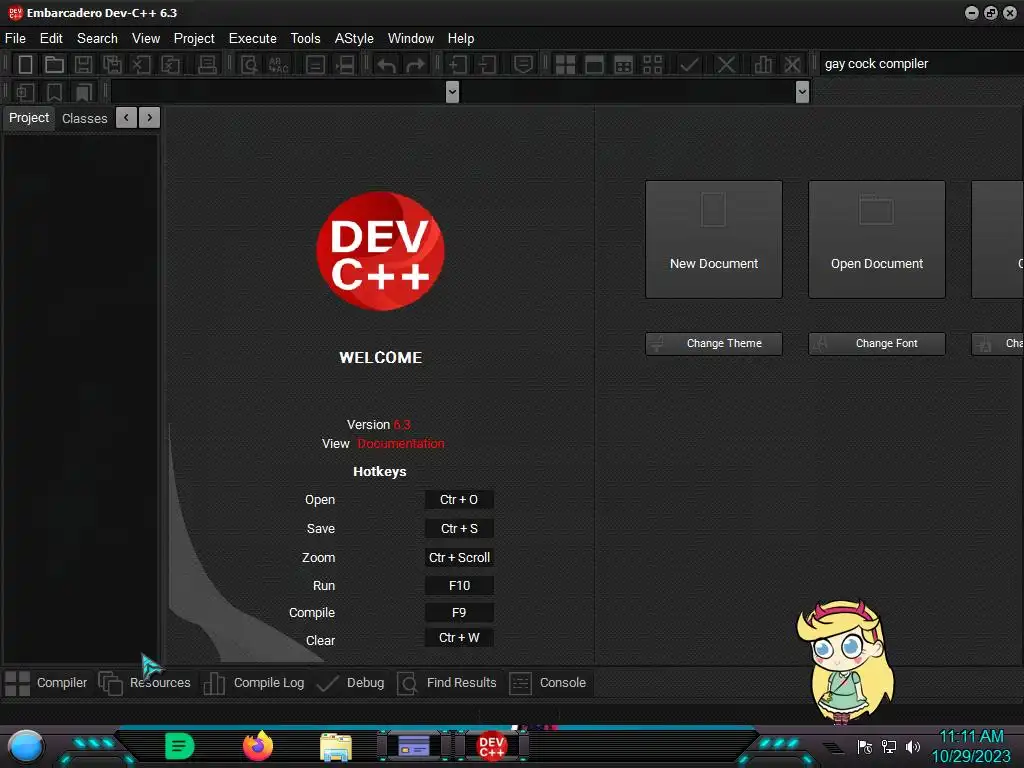1024x768 pixels.
Task: Click the Start orb button
Action: pyautogui.click(x=26, y=746)
